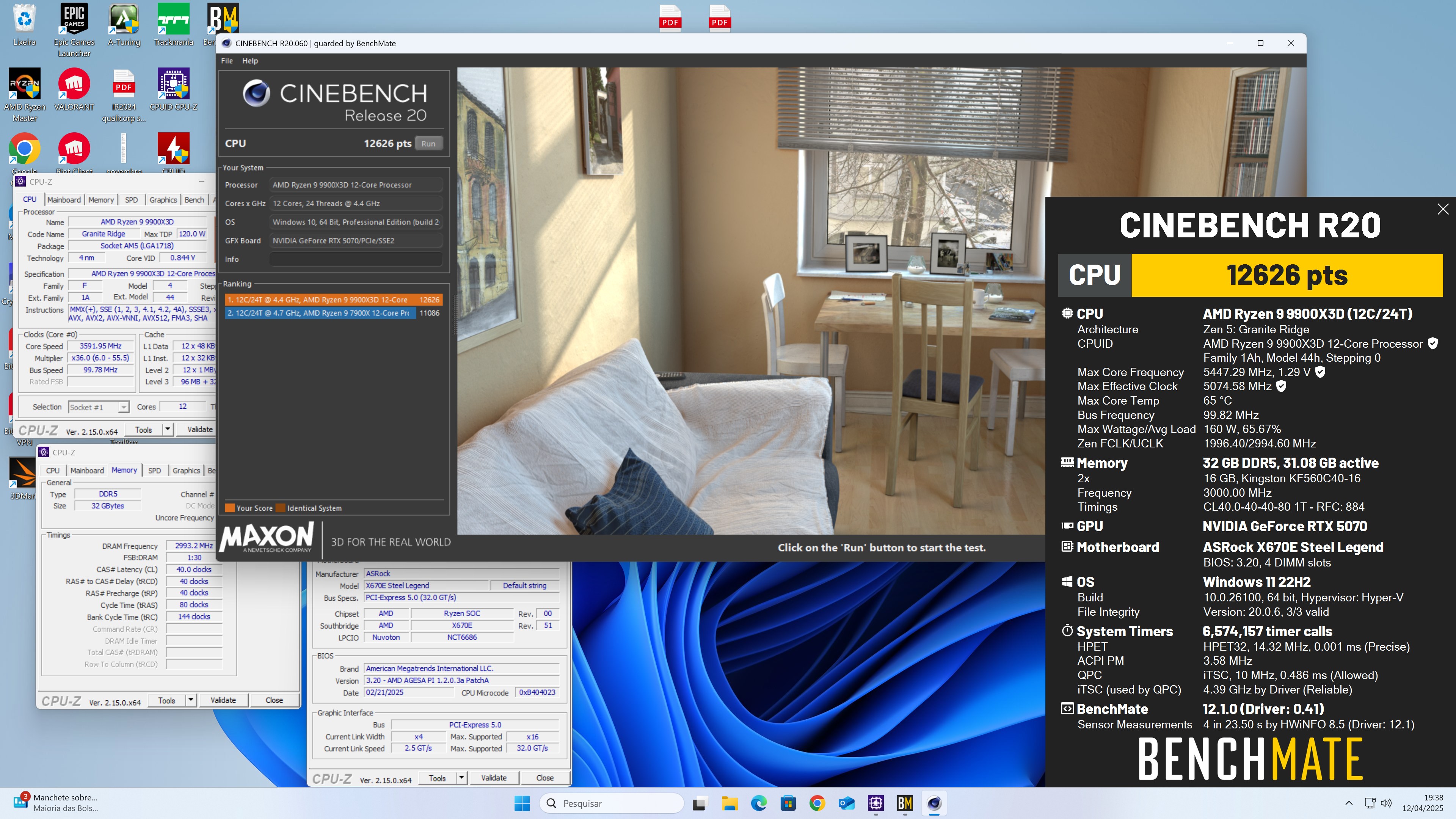Viewport: 1456px width, 819px height.
Task: Expand Tools dropdown arrow in top CPU-Z window
Action: 168,430
